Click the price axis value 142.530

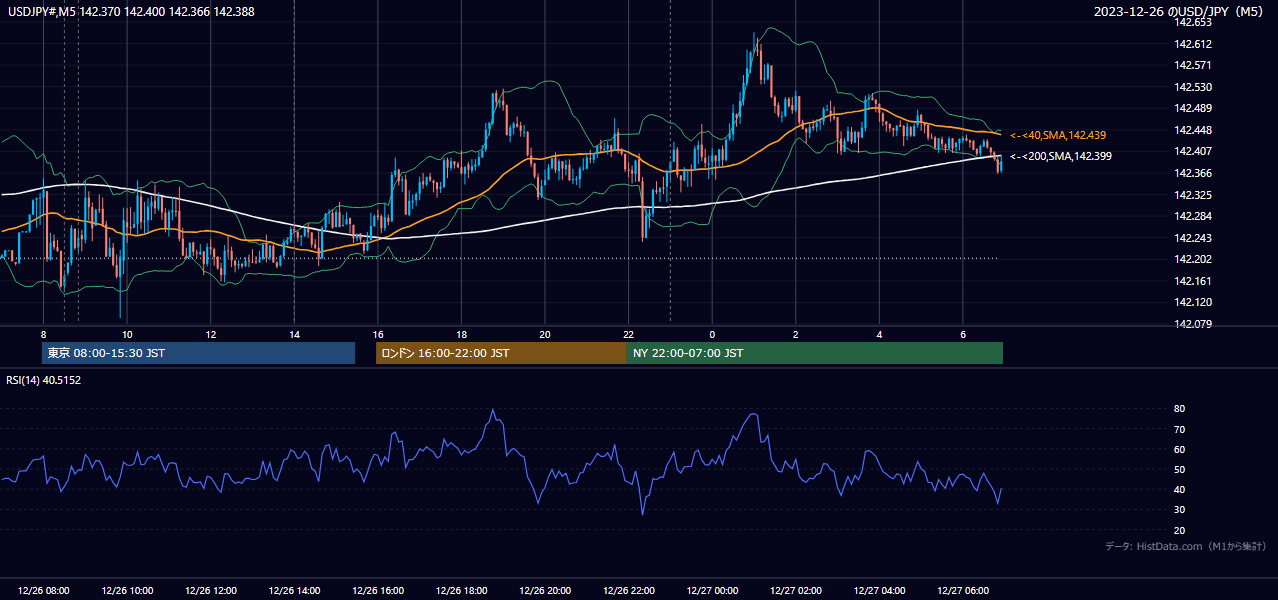tap(1194, 87)
